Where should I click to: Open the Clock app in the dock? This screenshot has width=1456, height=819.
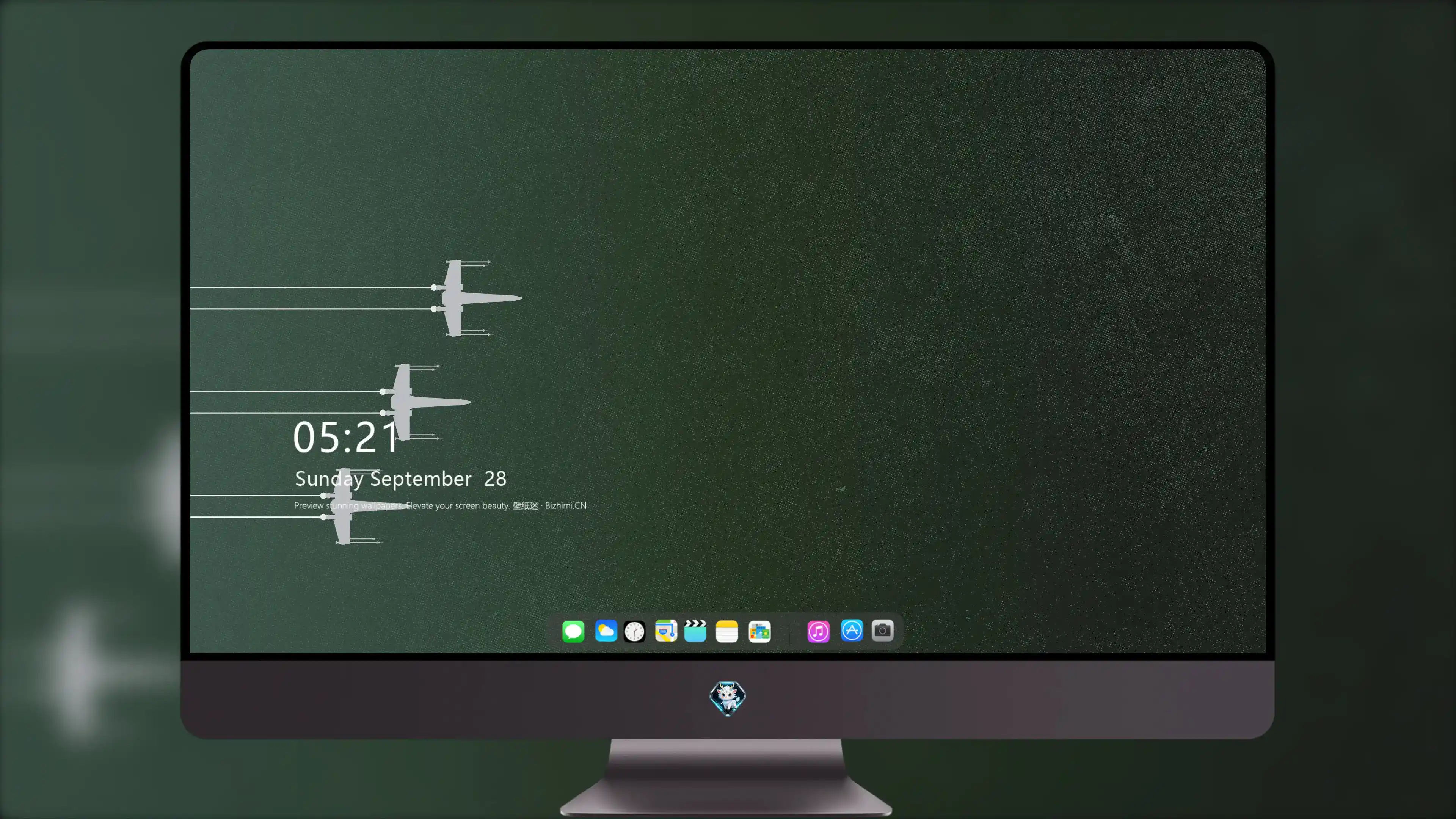[x=634, y=631]
